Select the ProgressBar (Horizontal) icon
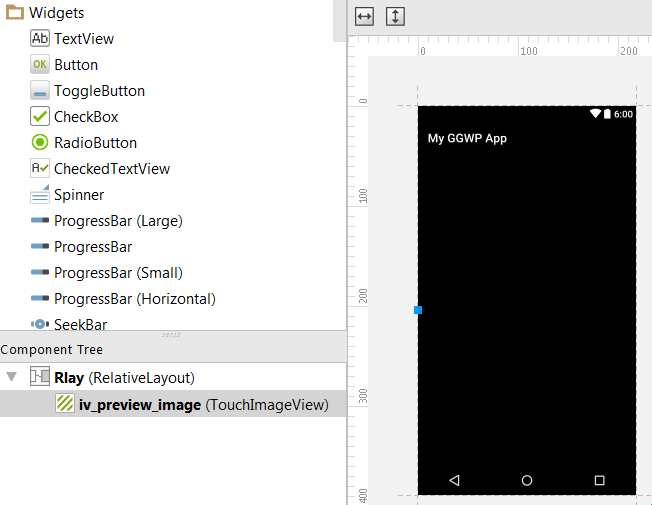Screen dimensions: 652x505 pos(40,298)
